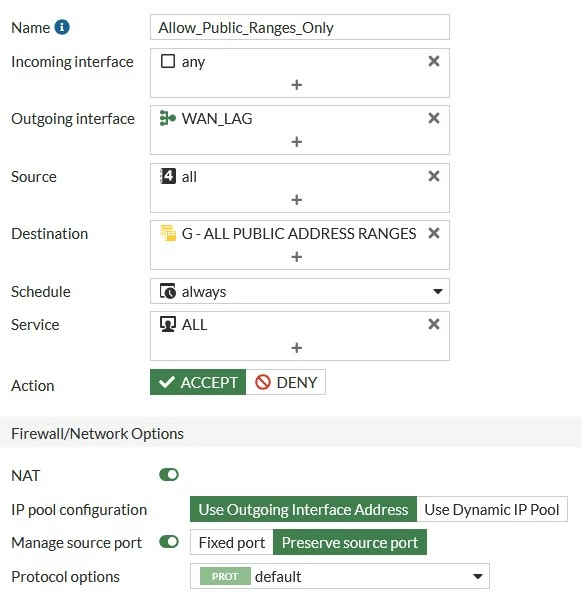Expand the Protocol options dropdown
This screenshot has height=611, width=582.
click(x=340, y=576)
